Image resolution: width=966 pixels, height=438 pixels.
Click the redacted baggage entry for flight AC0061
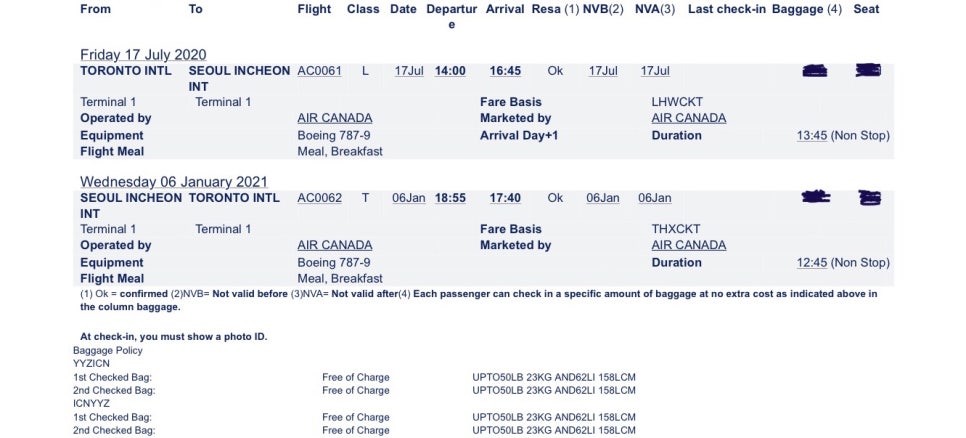pos(814,71)
